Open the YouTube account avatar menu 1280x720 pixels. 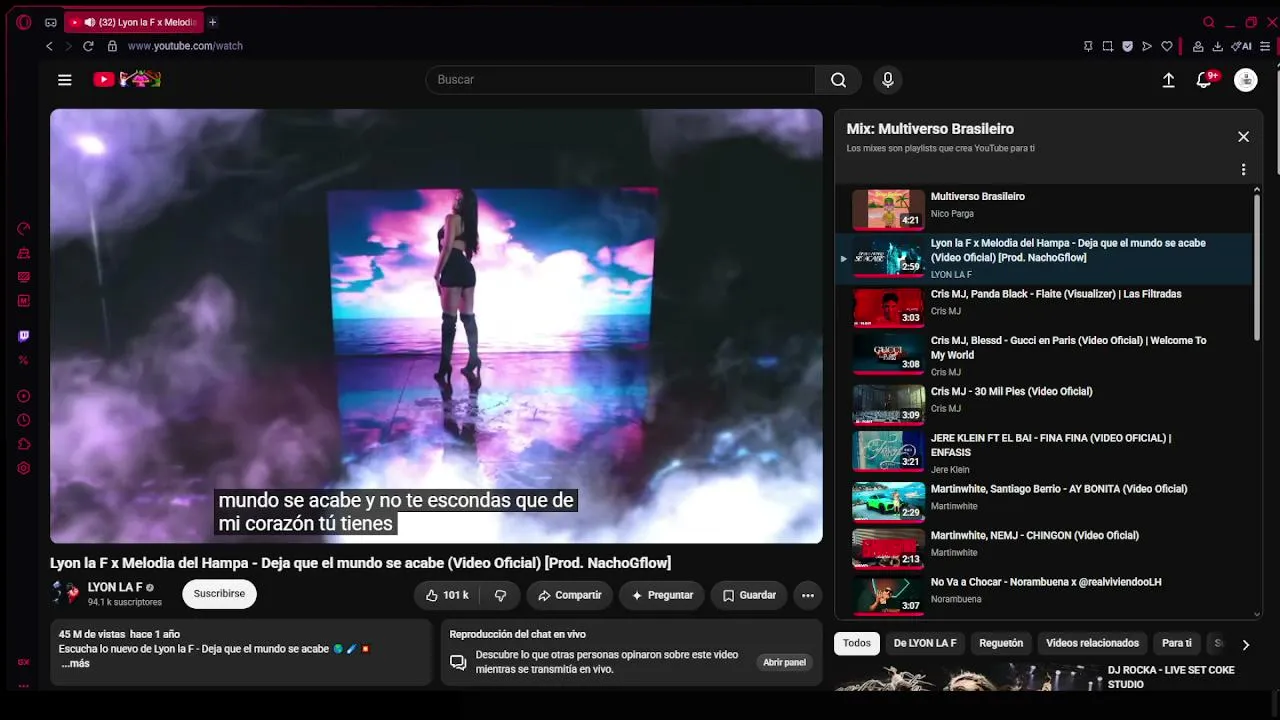[1245, 80]
